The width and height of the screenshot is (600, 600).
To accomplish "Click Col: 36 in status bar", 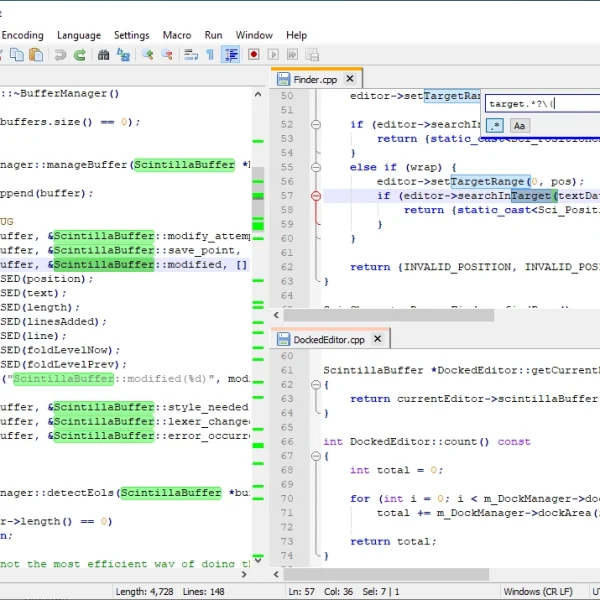I will coord(338,592).
